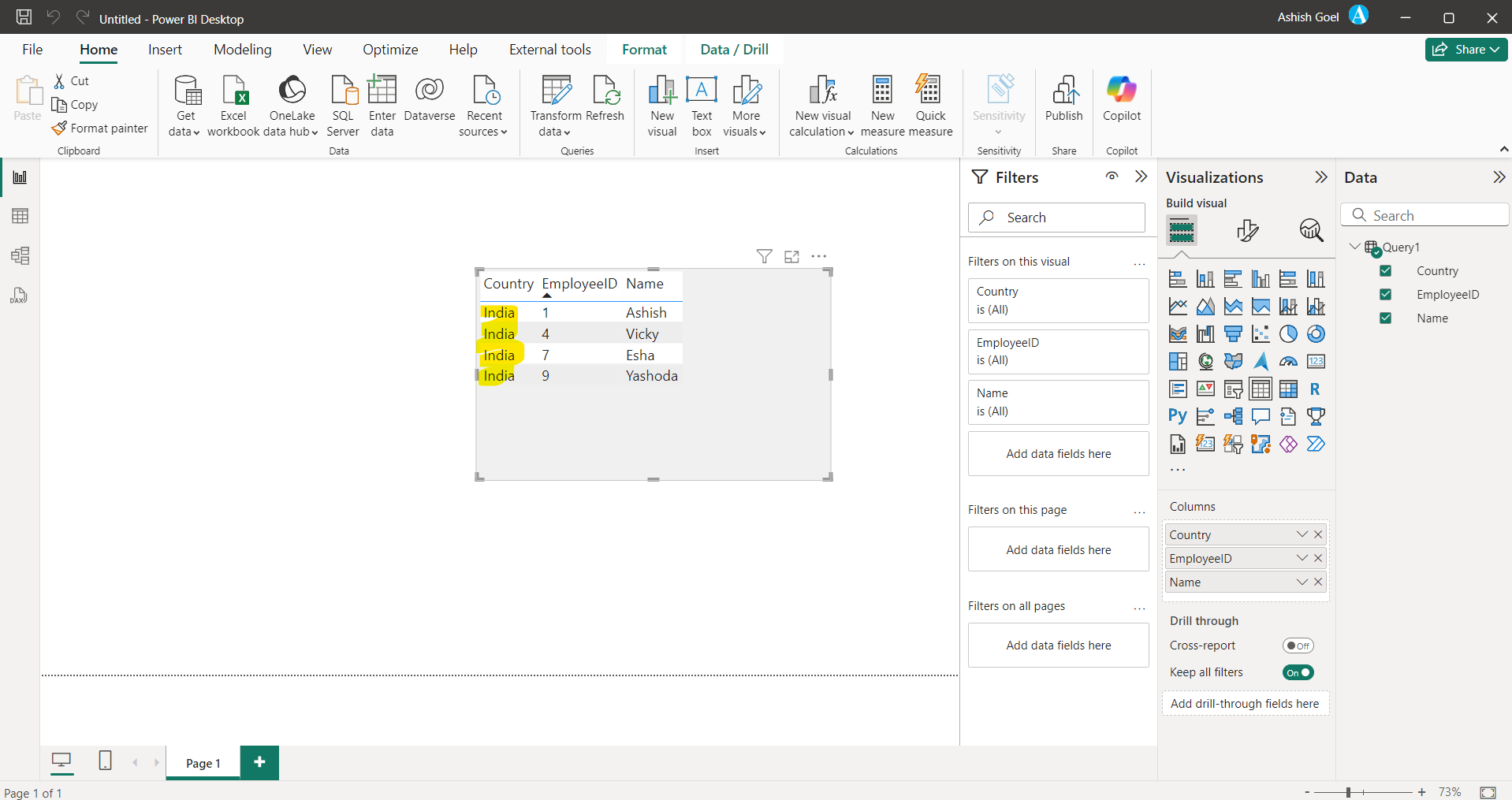Click the filter icon above the table visual
Viewport: 1512px width, 800px height.
point(764,256)
